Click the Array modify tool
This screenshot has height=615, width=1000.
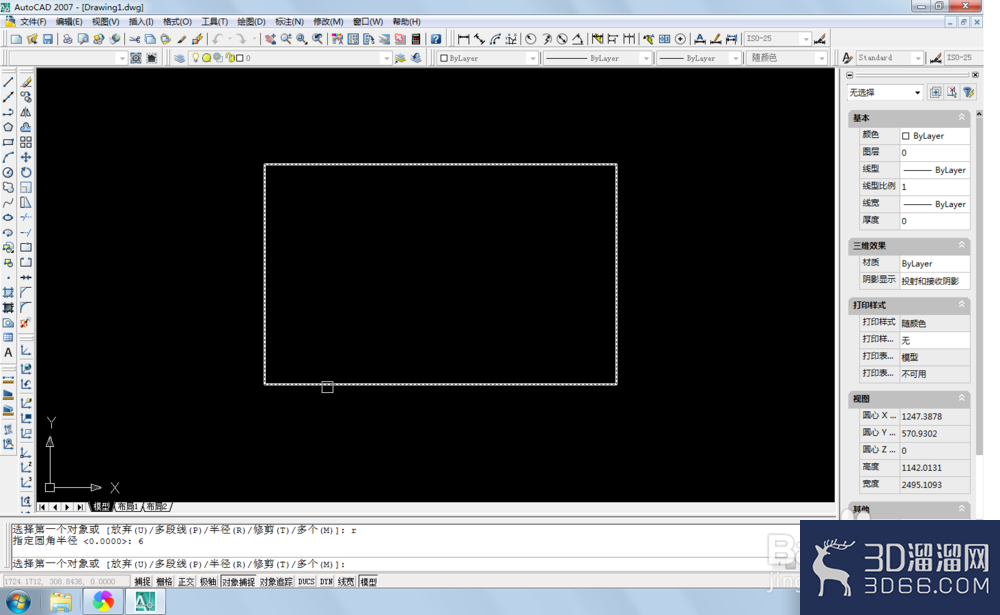tap(26, 142)
